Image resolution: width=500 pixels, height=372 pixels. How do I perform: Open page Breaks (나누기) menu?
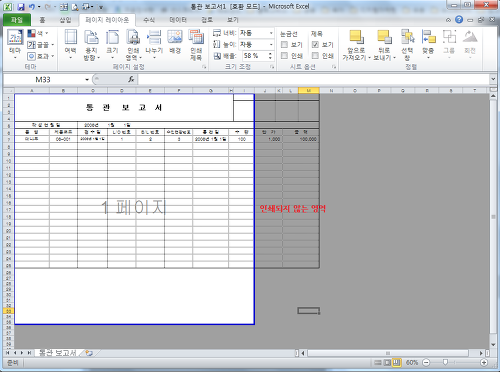pyautogui.click(x=154, y=45)
